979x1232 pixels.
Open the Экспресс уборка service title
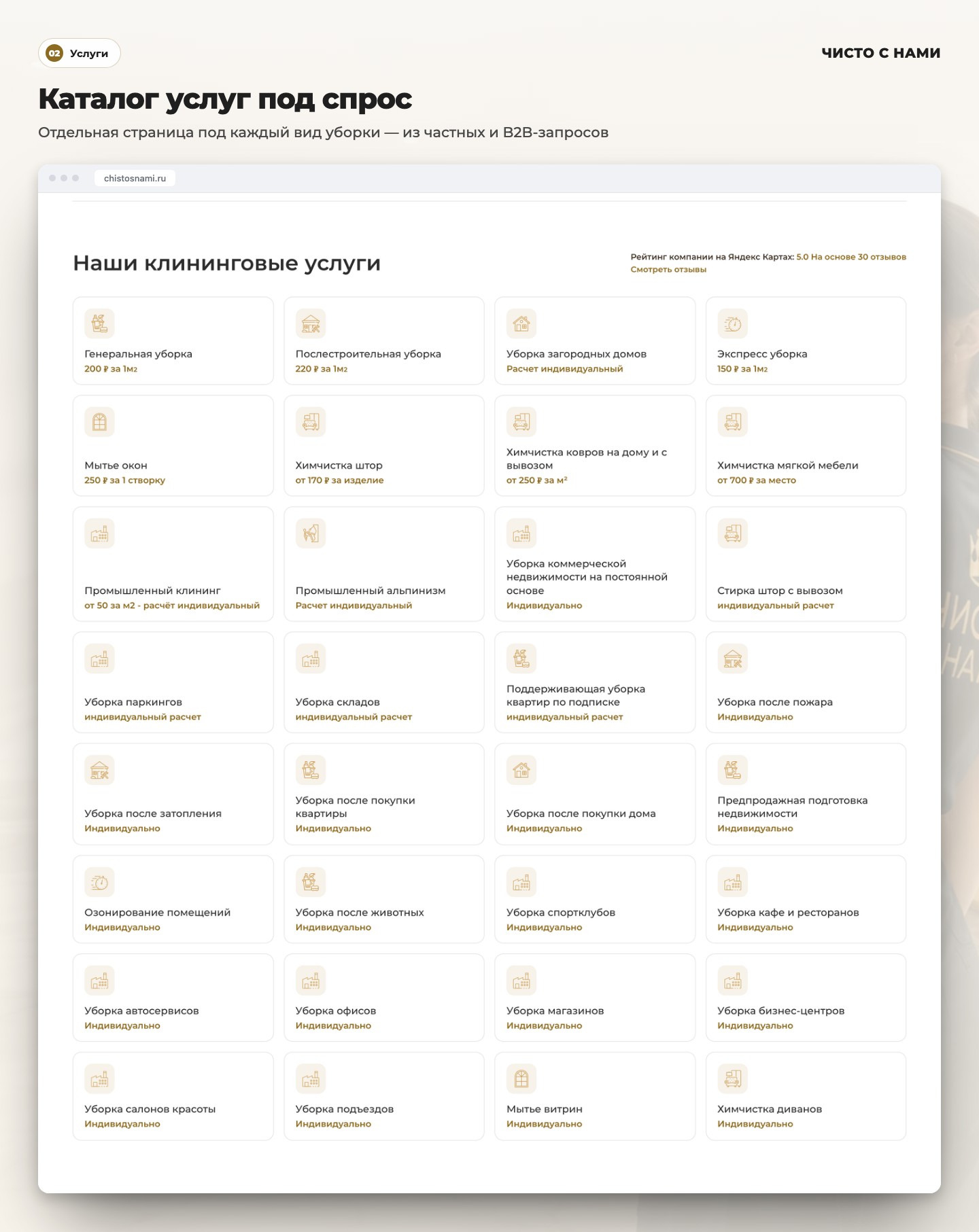click(x=762, y=354)
